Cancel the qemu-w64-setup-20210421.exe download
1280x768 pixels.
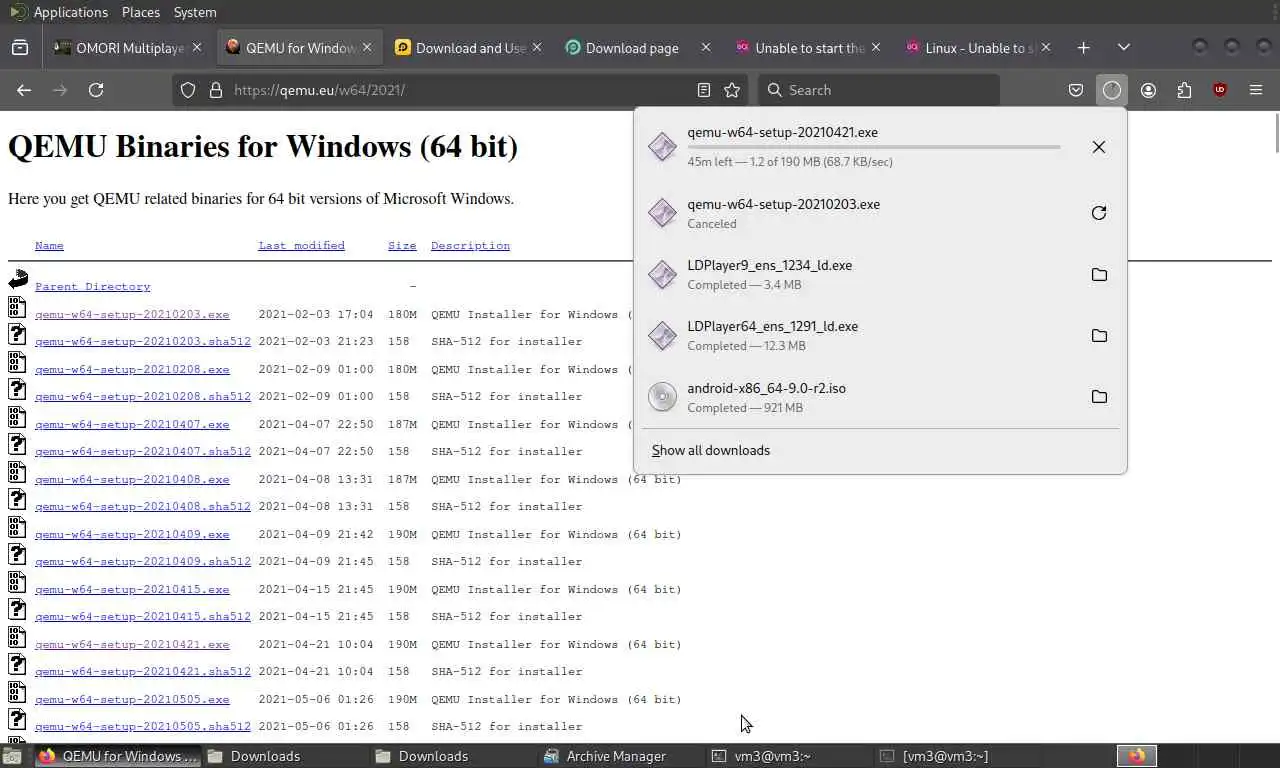(x=1099, y=147)
